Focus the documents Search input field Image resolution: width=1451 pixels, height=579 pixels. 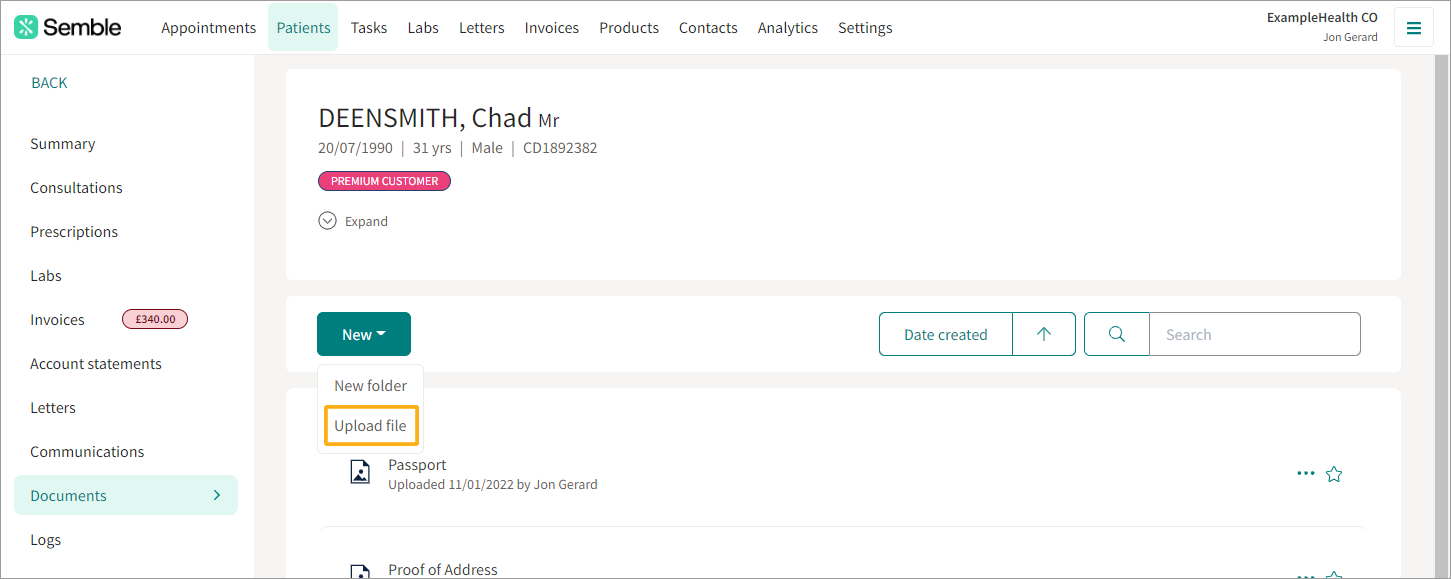coord(1255,334)
